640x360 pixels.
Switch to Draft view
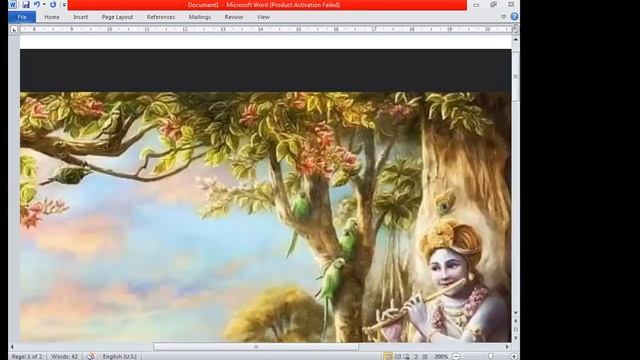(425, 356)
